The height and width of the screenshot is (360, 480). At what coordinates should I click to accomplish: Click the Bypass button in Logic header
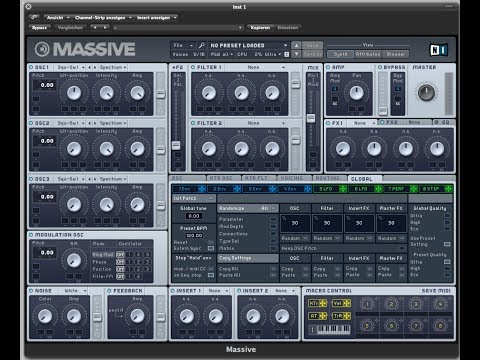(x=40, y=28)
